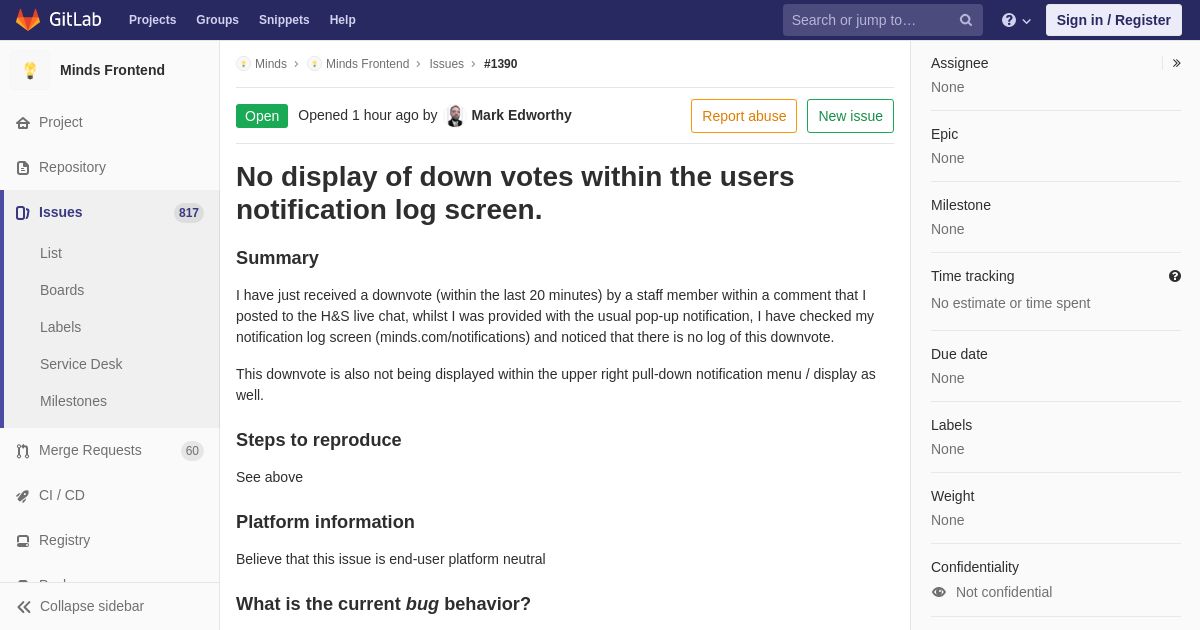The height and width of the screenshot is (630, 1200).
Task: Click the Assignee heading
Action: point(960,63)
